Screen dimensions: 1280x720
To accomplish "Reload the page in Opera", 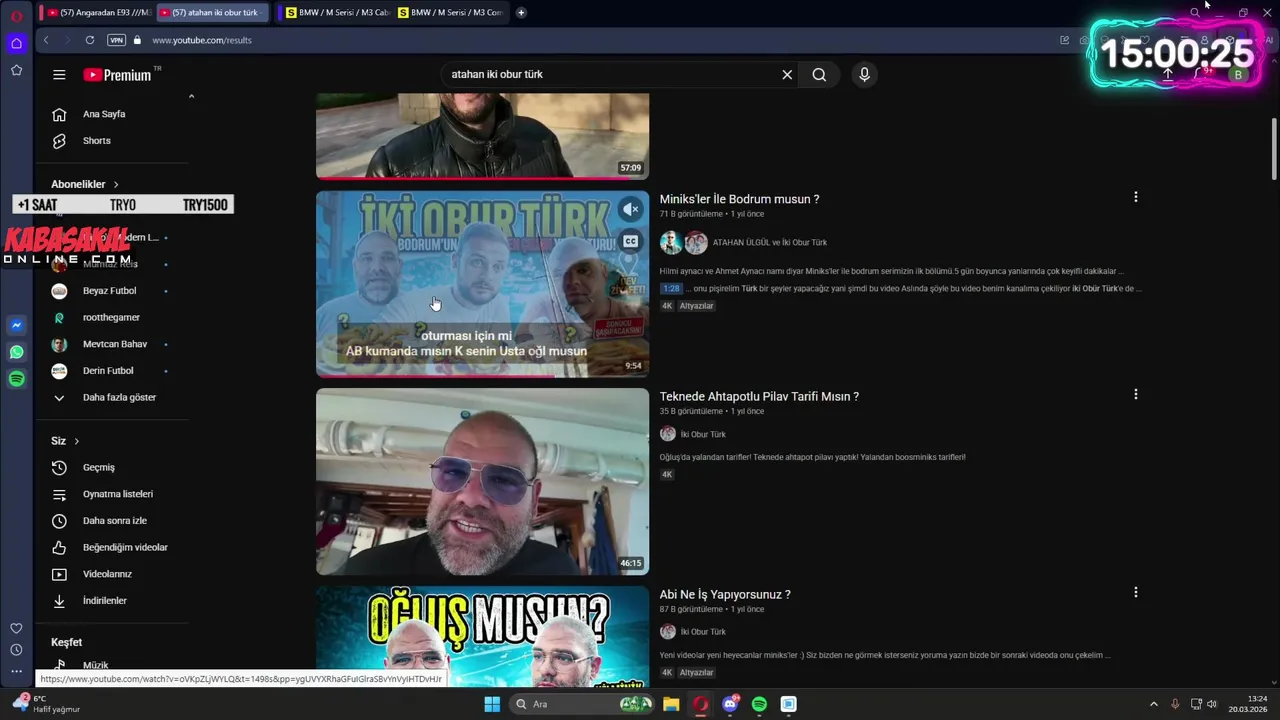I will coord(90,40).
